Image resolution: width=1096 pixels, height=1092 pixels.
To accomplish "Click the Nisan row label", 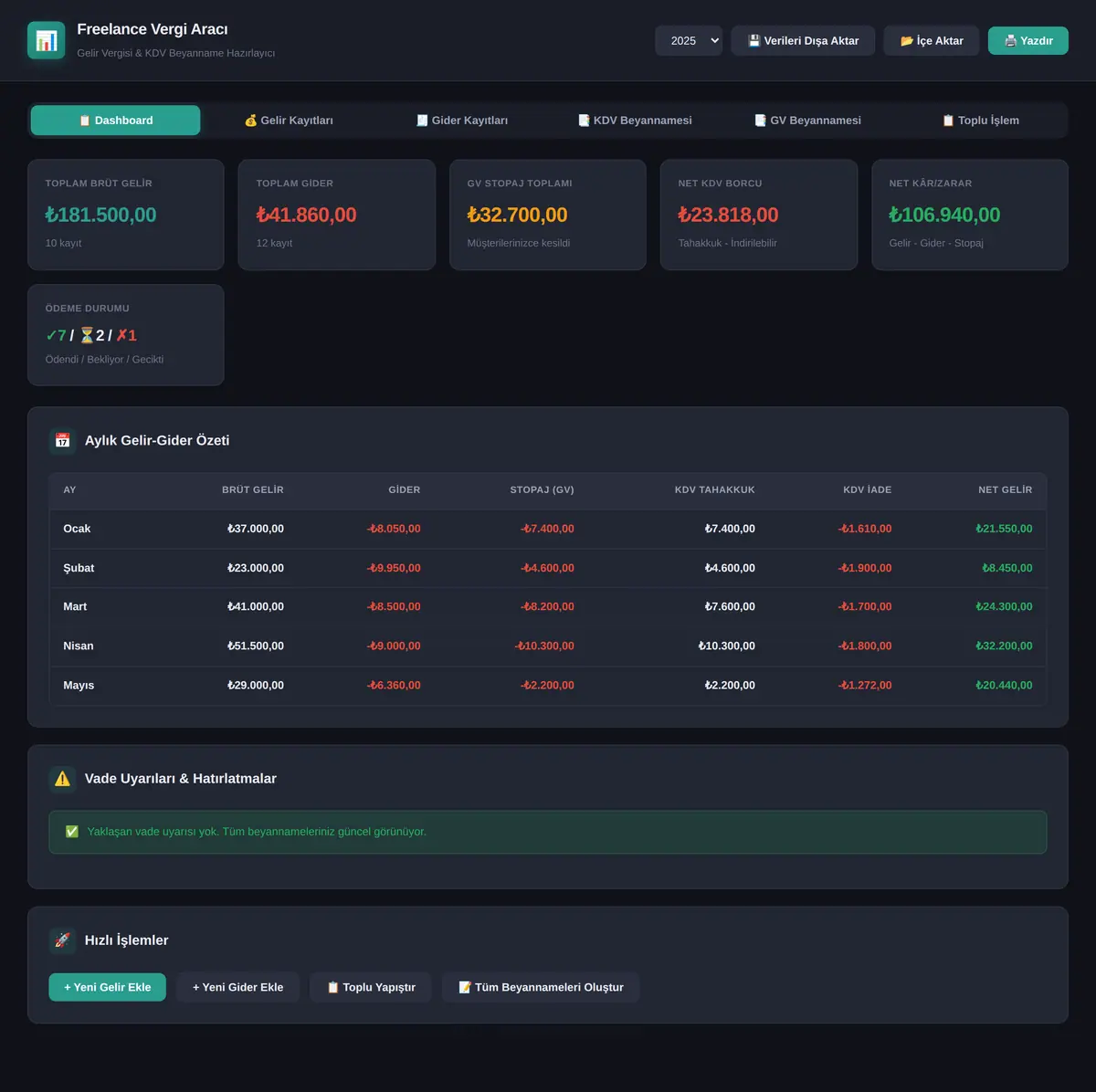I will point(79,646).
